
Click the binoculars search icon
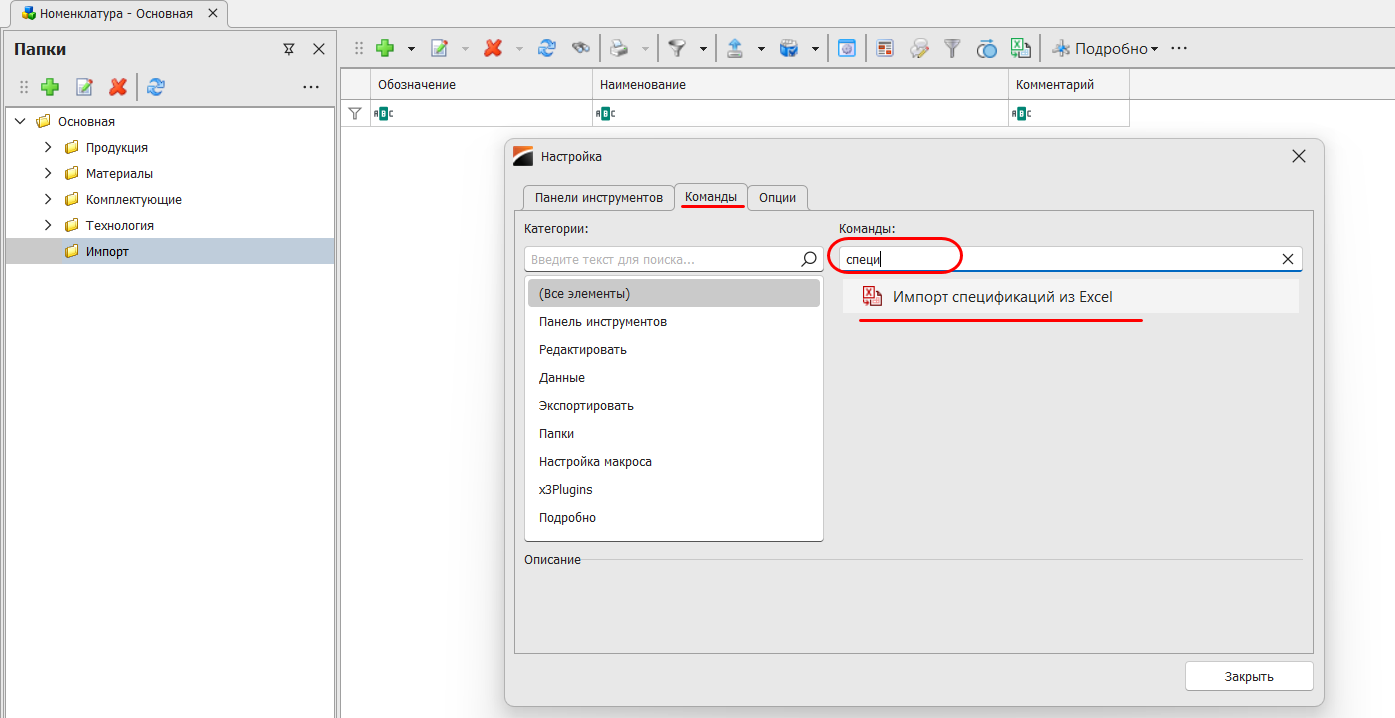coord(580,48)
